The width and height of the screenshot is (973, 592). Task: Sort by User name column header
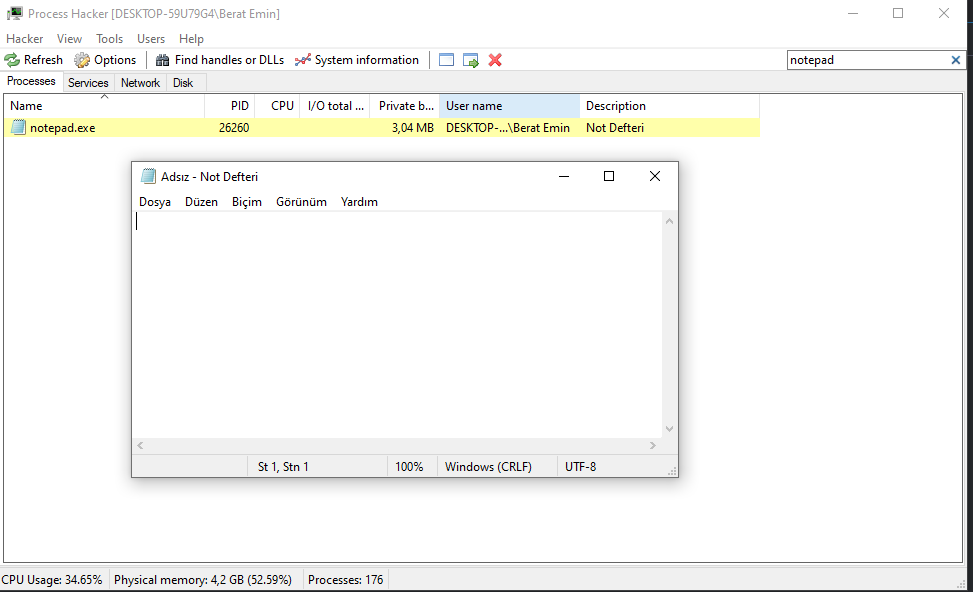coord(509,106)
